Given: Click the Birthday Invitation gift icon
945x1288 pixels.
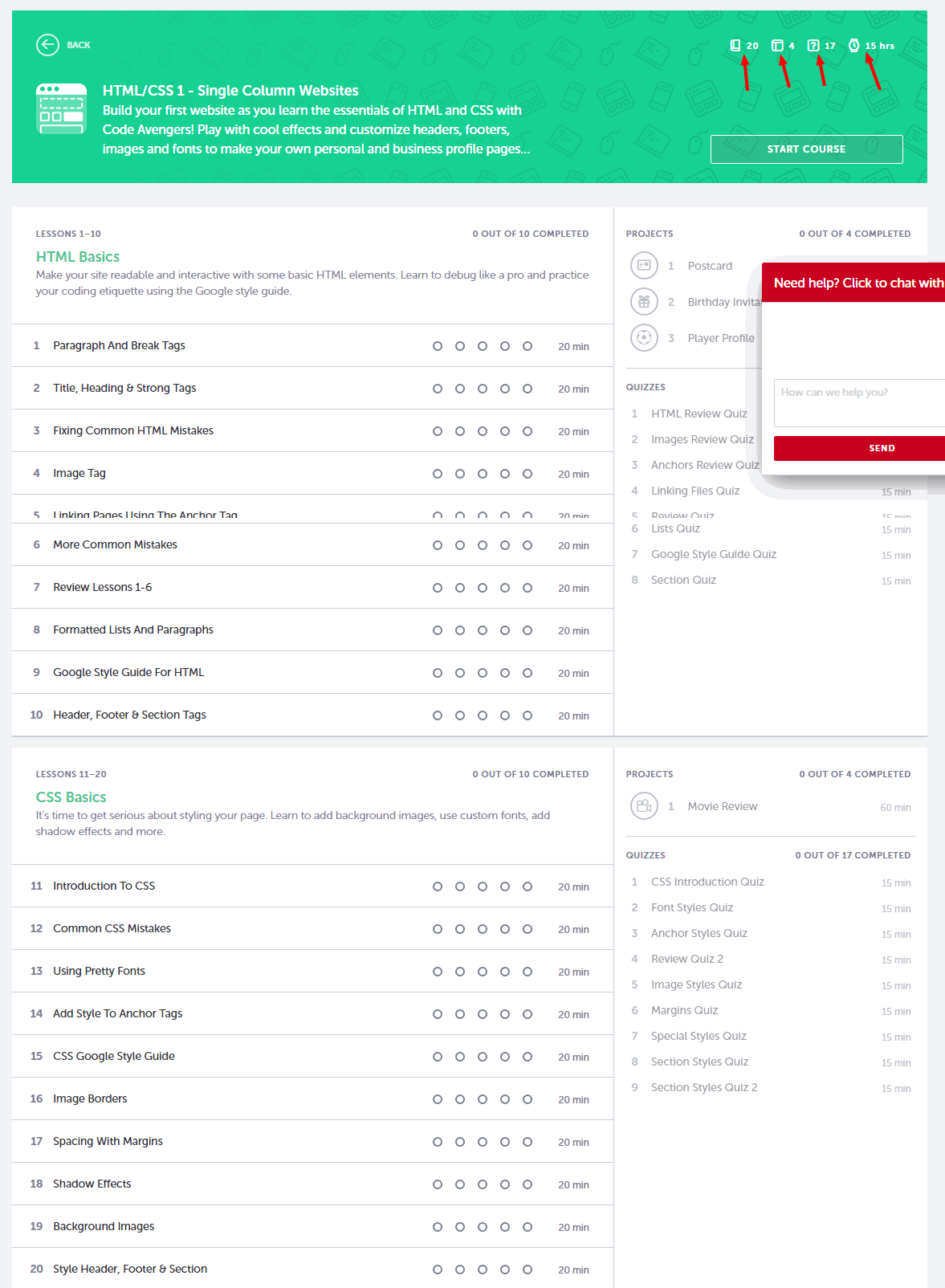Looking at the screenshot, I should pos(644,302).
